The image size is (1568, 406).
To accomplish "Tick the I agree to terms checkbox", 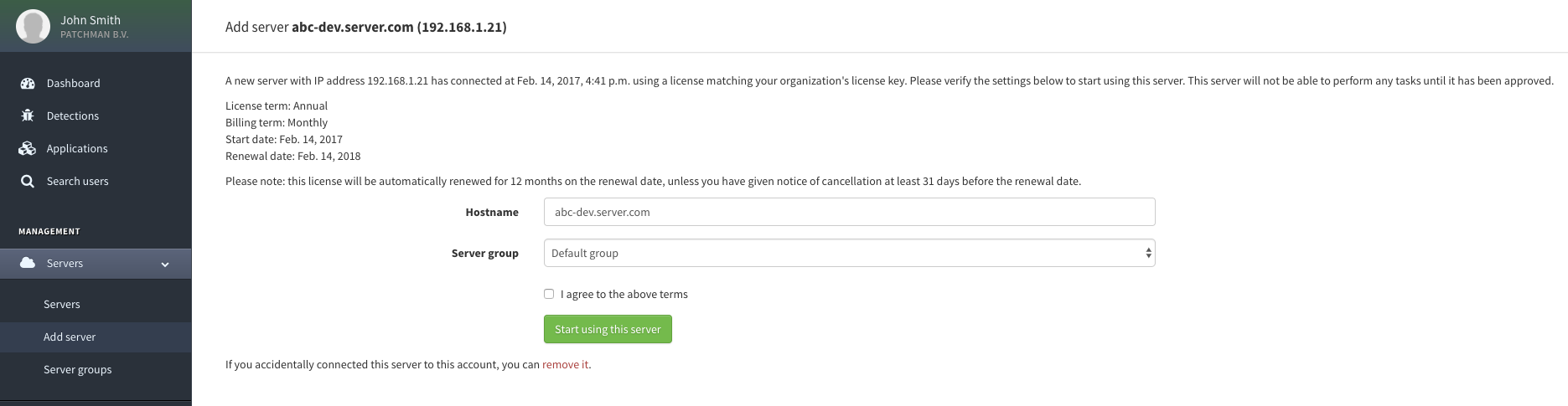I will pos(549,294).
